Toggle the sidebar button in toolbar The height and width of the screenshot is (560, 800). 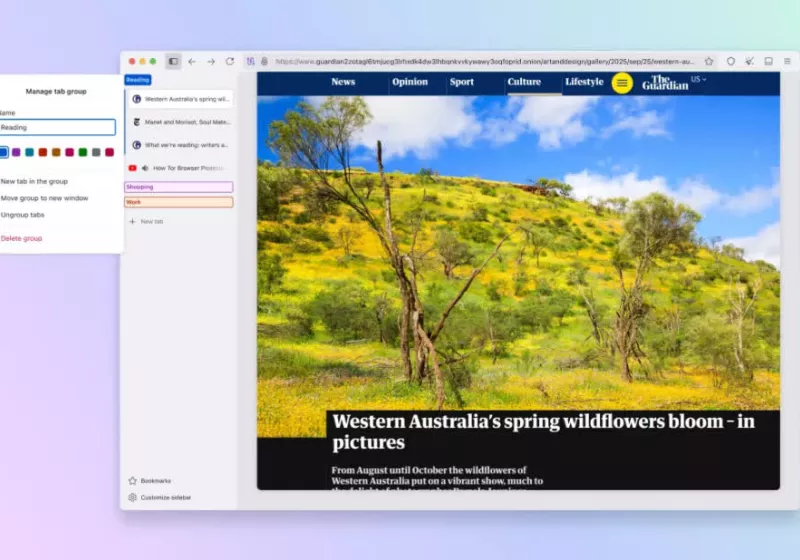tap(173, 62)
